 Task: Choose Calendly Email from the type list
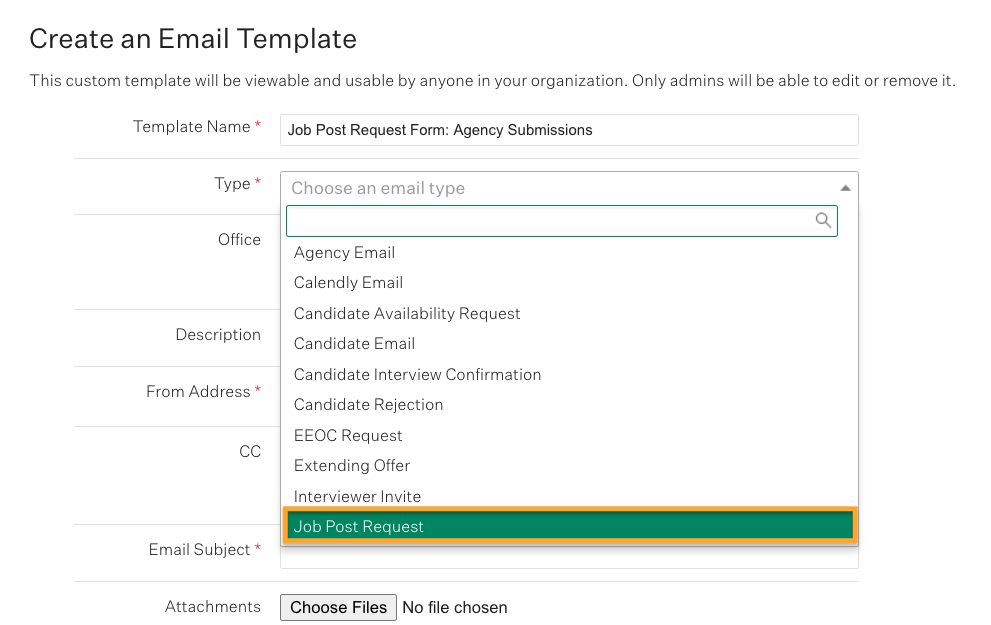[347, 283]
